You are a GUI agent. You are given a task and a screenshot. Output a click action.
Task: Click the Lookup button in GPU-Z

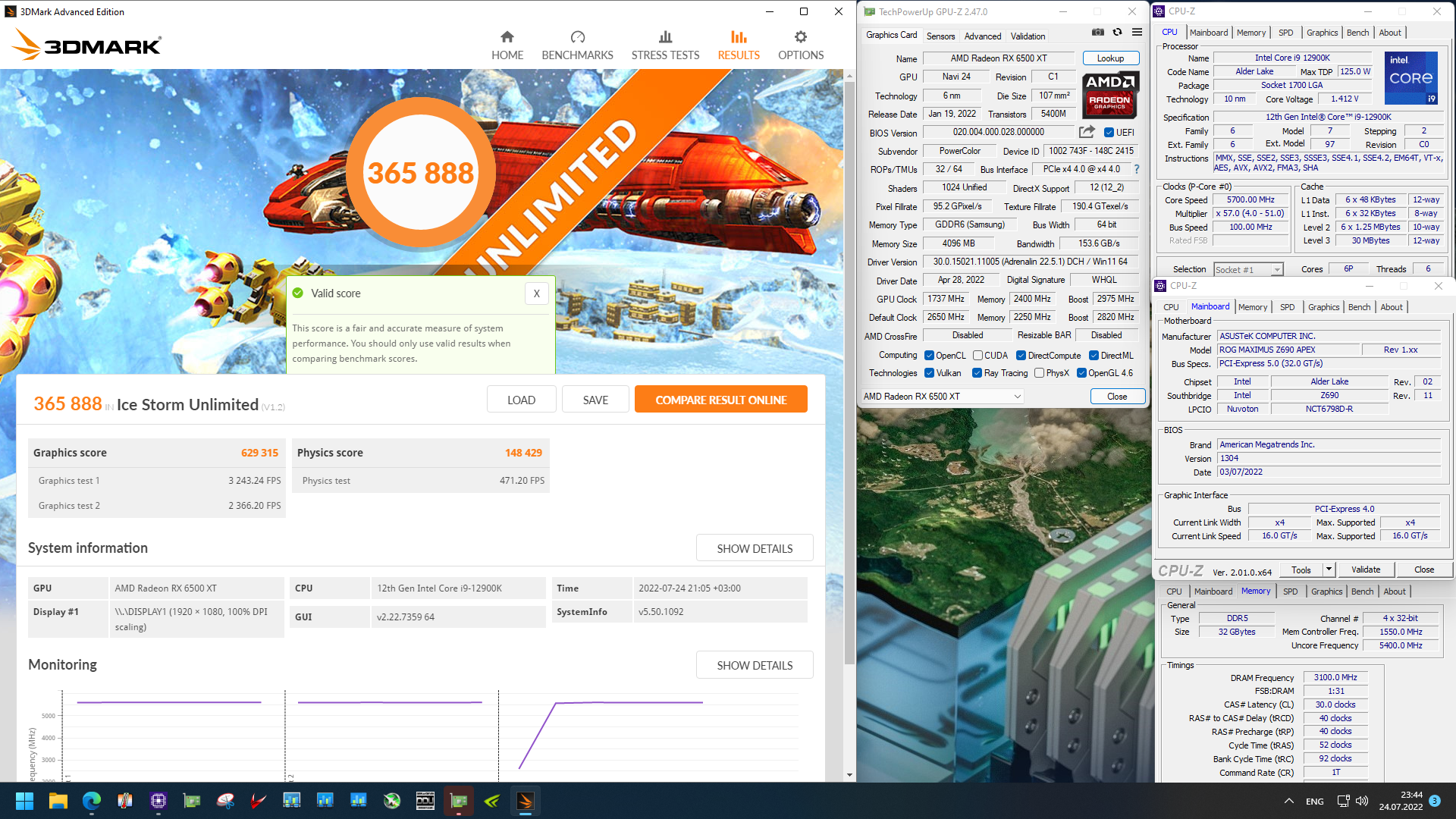pos(1110,58)
